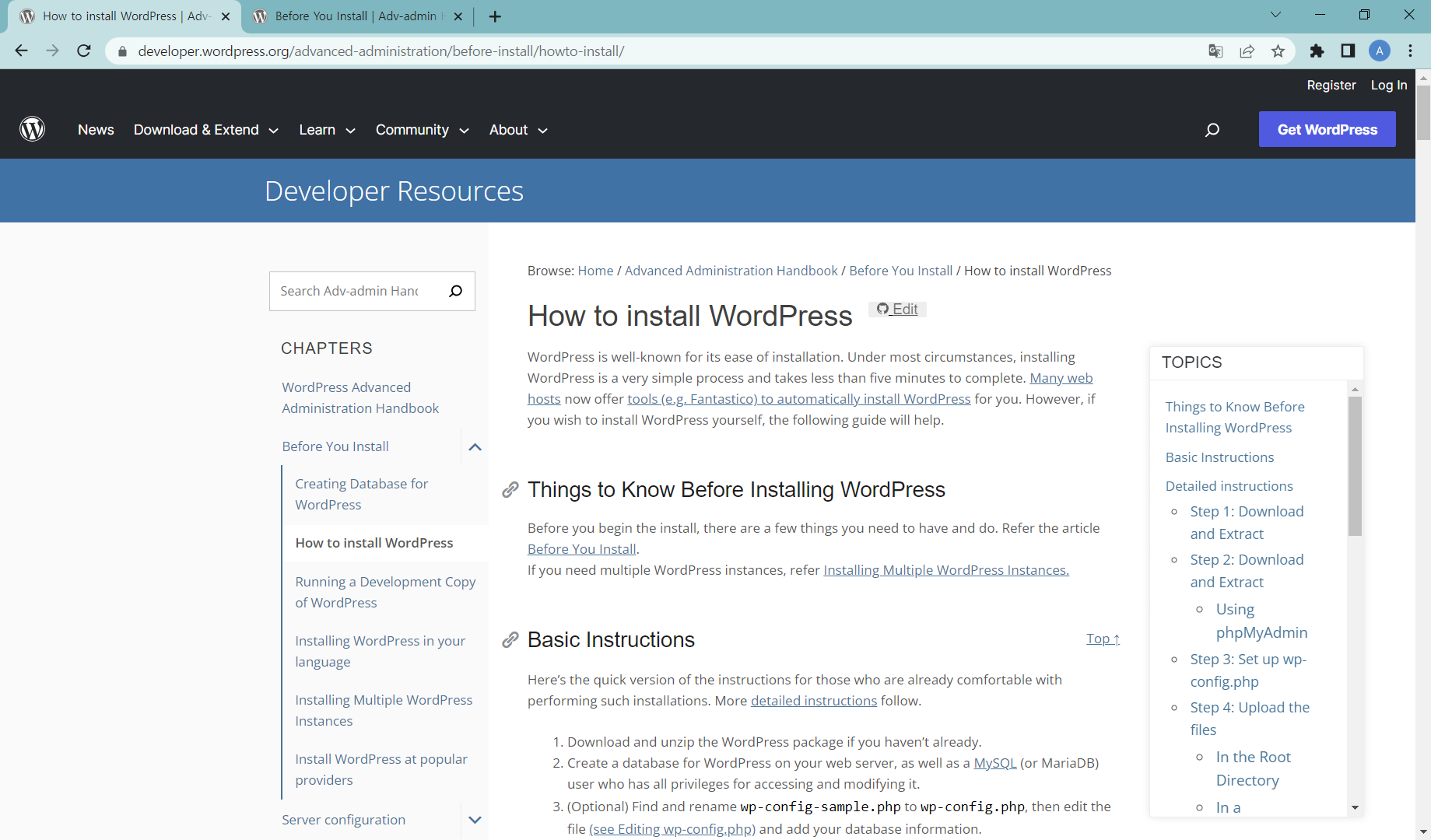Click the Get WordPress button
Image resolution: width=1431 pixels, height=840 pixels.
pyautogui.click(x=1327, y=129)
